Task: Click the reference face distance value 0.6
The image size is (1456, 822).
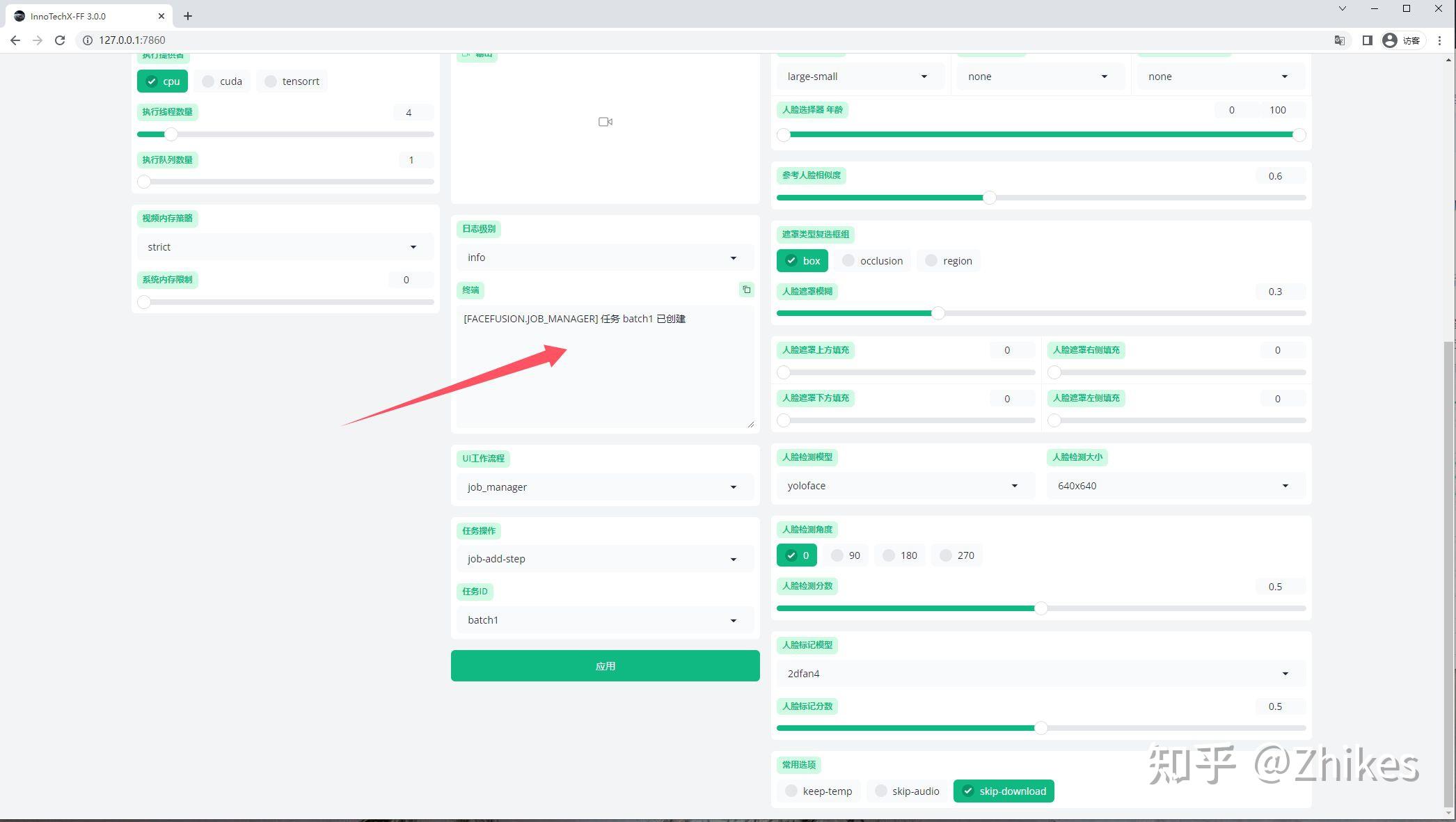Action: [x=1281, y=176]
